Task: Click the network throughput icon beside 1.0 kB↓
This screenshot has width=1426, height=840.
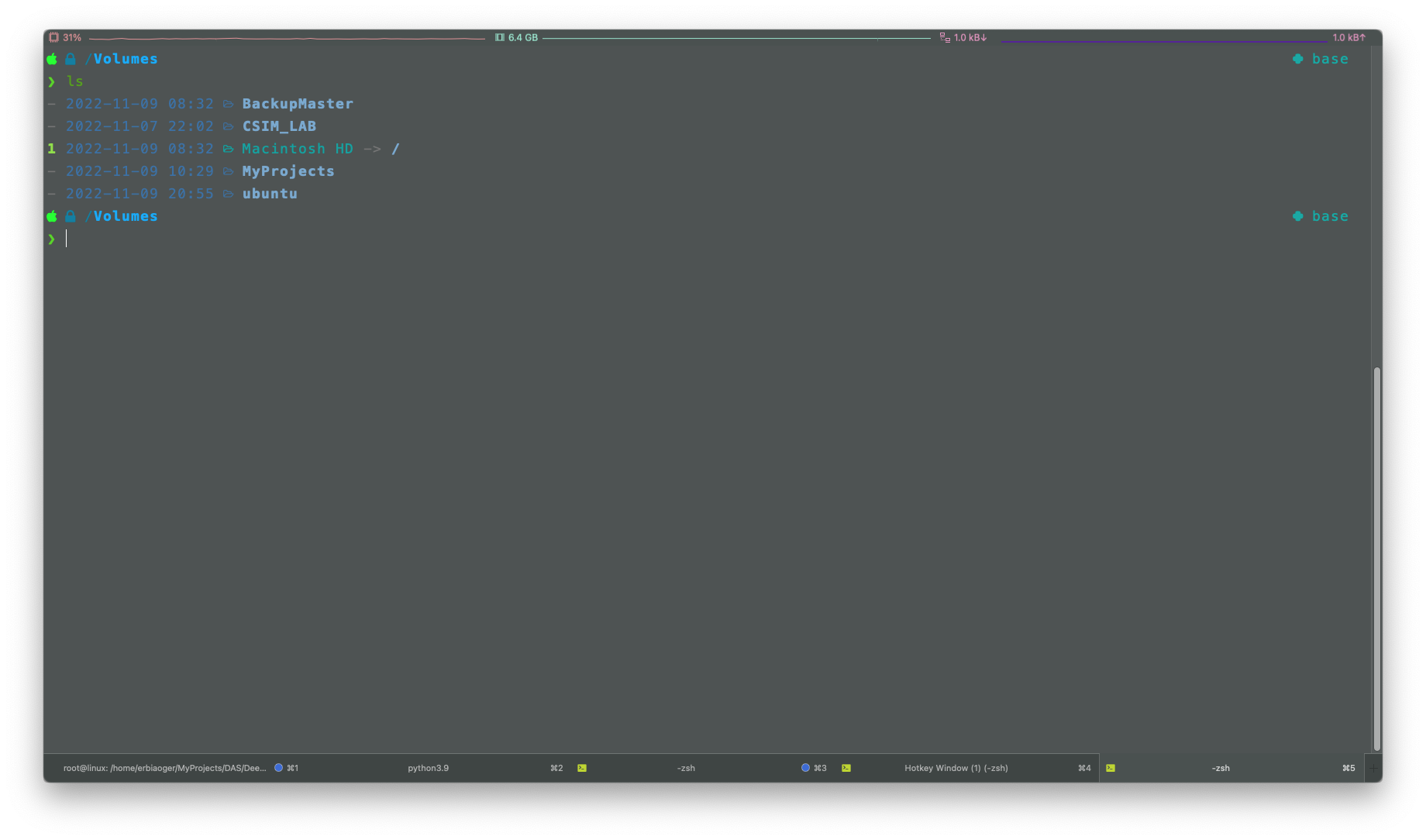Action: point(945,37)
